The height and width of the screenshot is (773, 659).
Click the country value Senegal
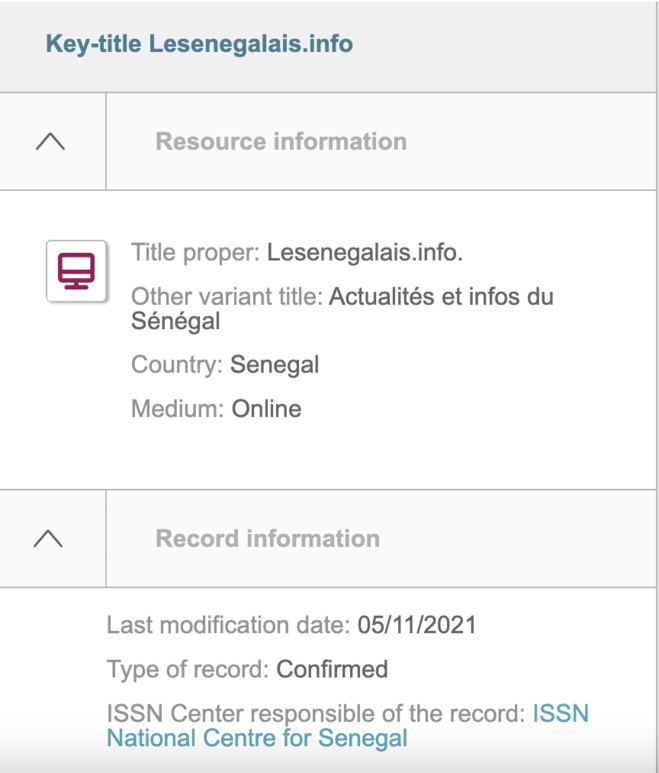pyautogui.click(x=274, y=365)
